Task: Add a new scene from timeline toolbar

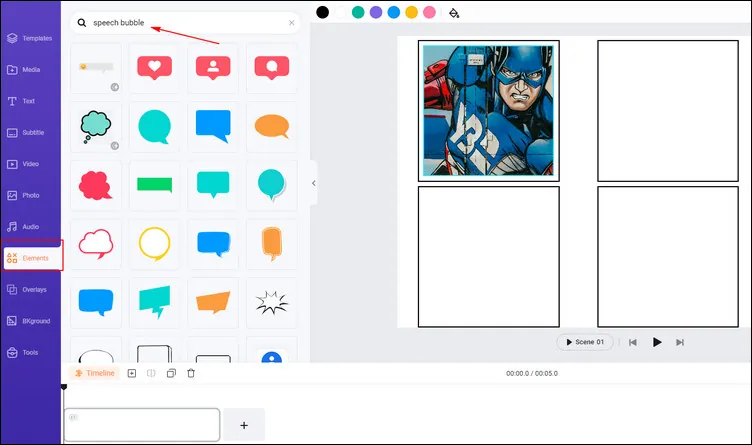Action: (132, 373)
